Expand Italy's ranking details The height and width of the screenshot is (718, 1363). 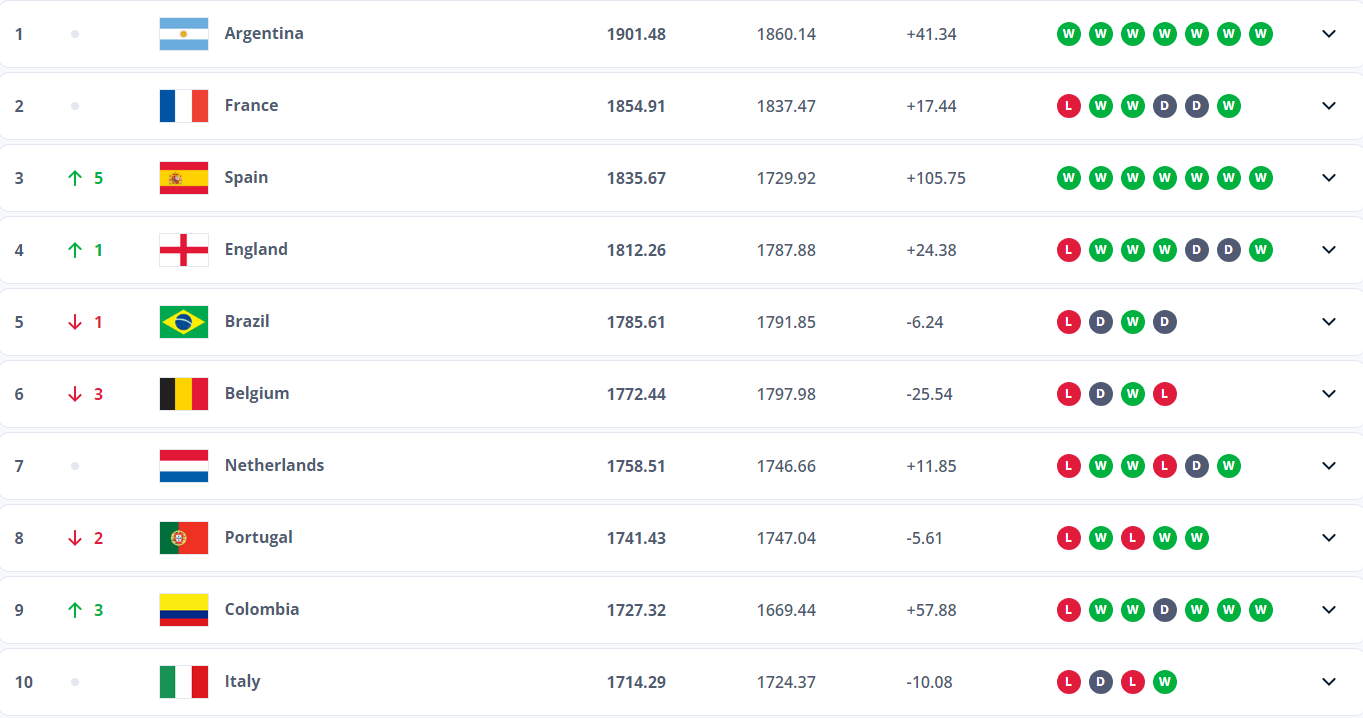point(1329,682)
